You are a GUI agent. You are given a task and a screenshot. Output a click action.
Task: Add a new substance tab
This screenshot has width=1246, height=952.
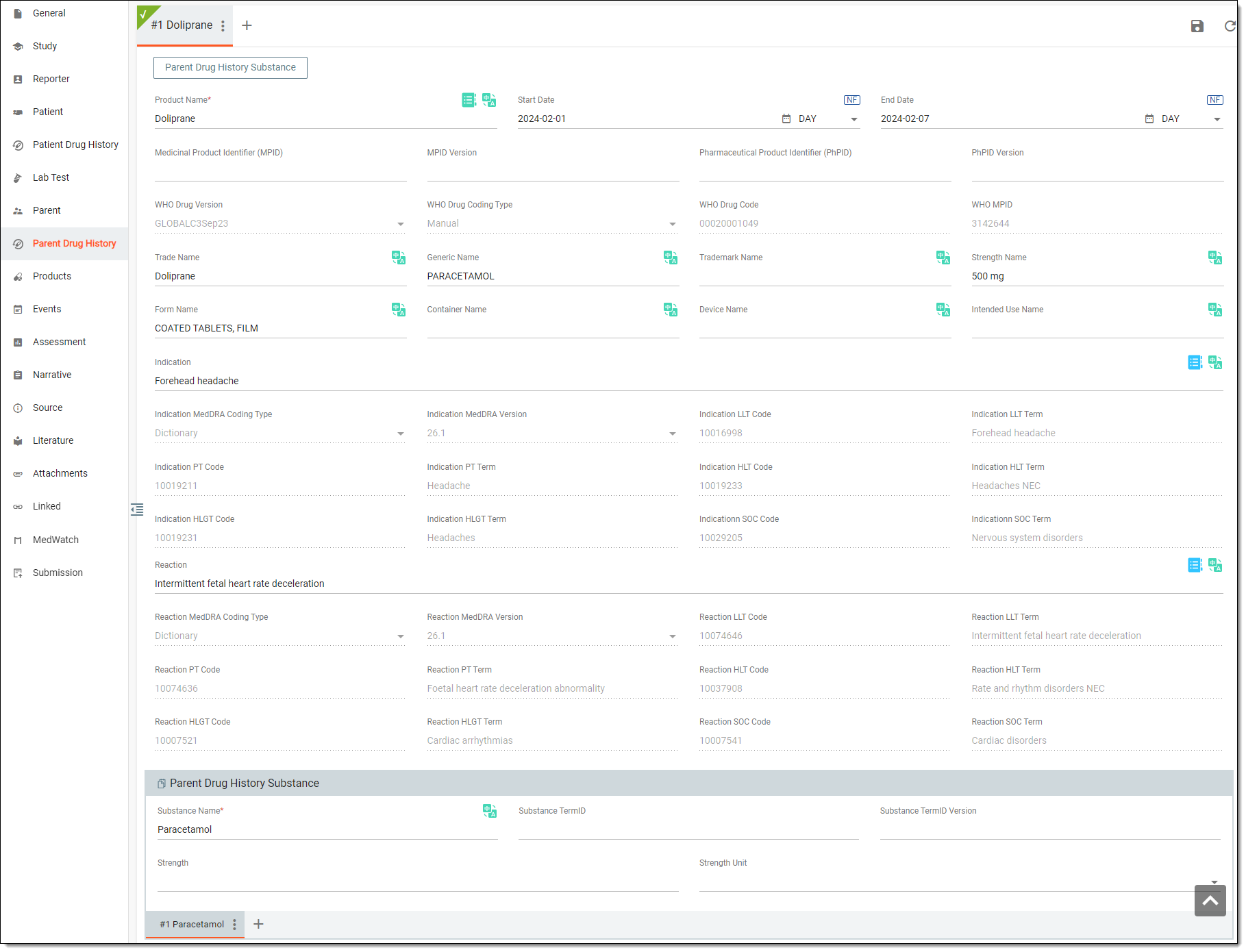coord(258,925)
